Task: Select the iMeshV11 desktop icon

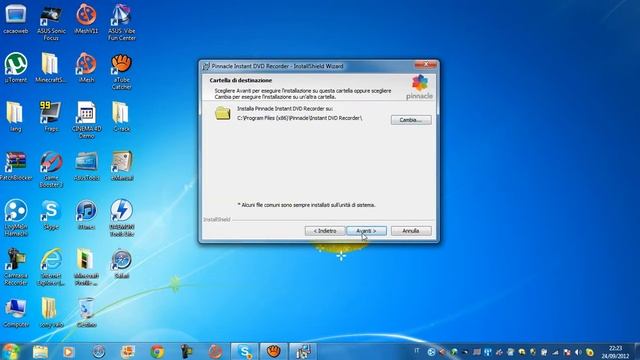Action: point(86,19)
